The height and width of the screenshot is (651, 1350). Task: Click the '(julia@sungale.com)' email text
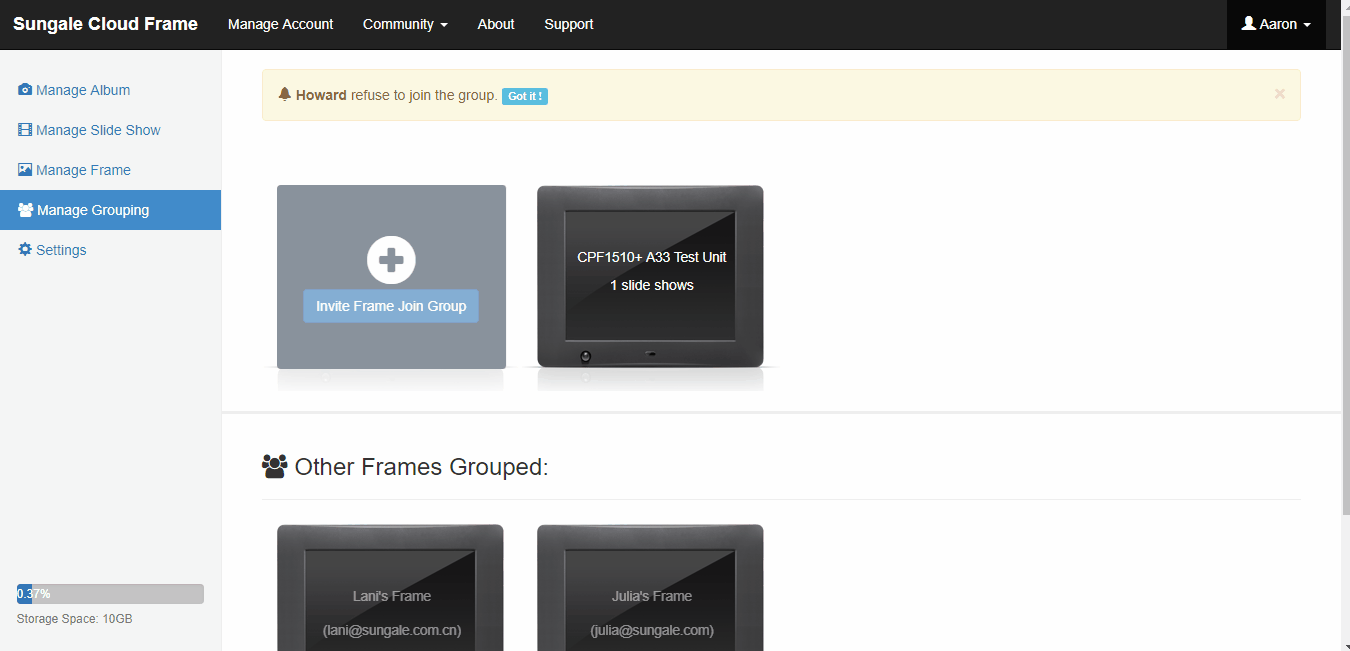click(652, 630)
